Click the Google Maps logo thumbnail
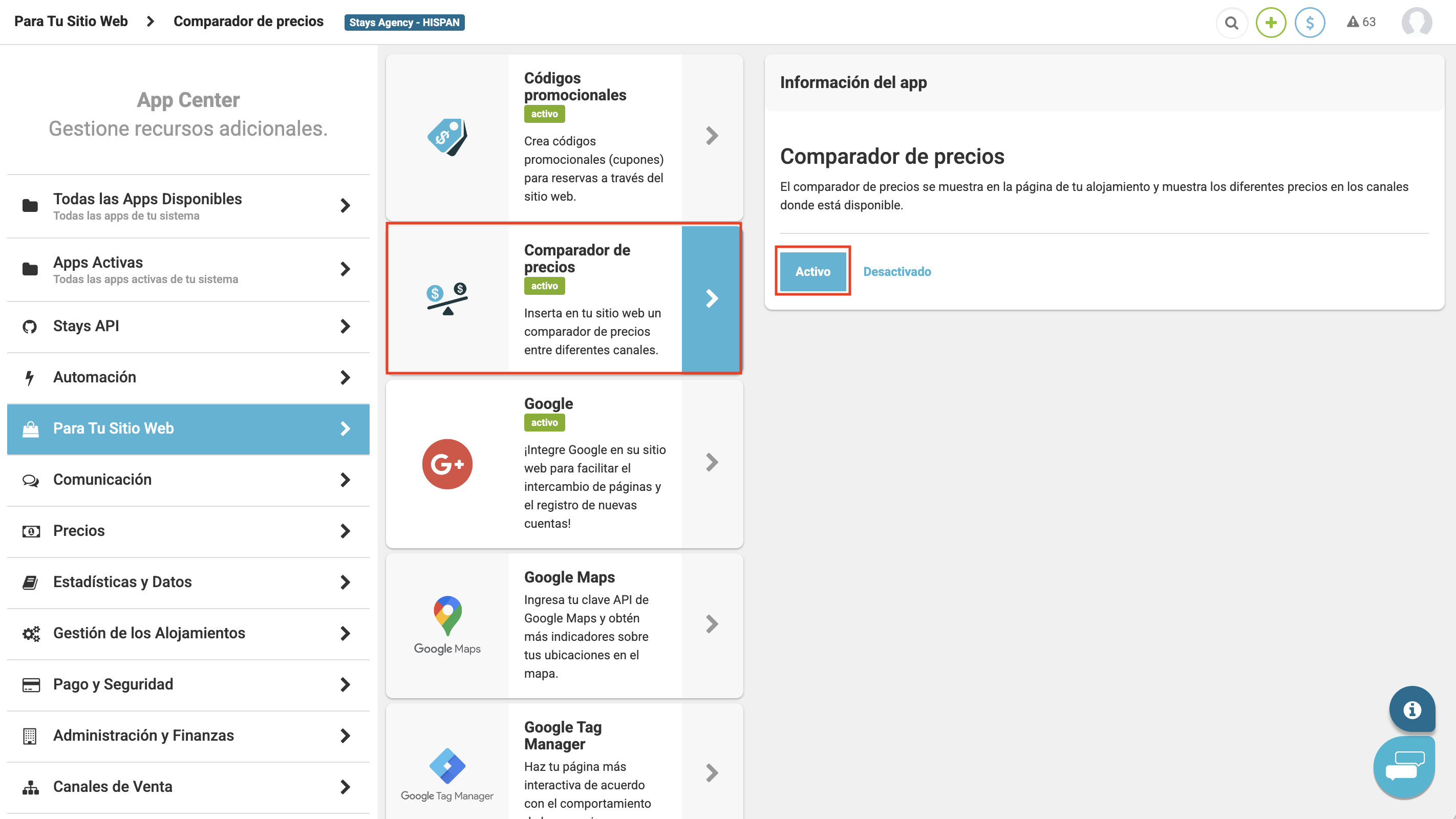This screenshot has width=1456, height=819. tap(446, 624)
